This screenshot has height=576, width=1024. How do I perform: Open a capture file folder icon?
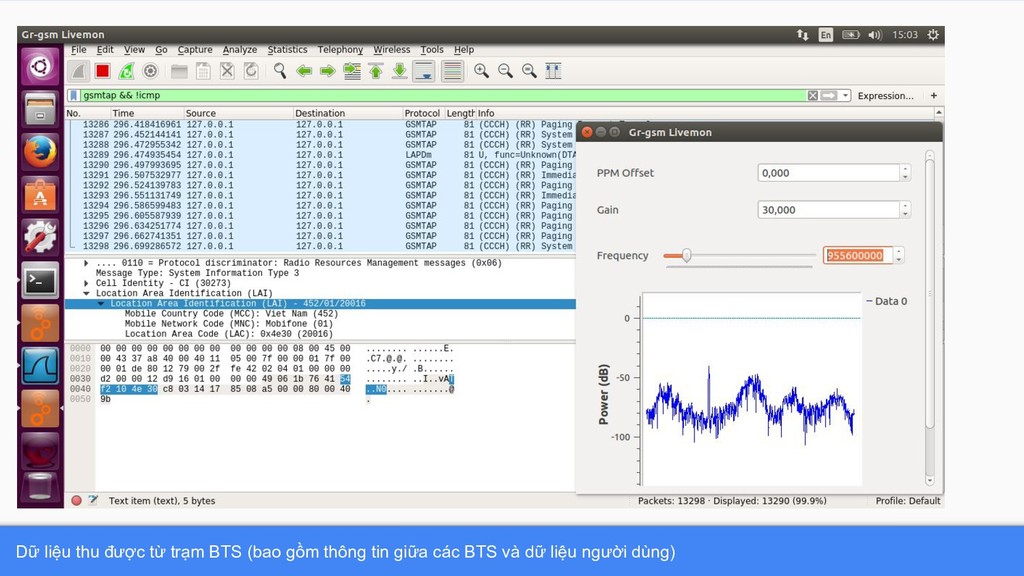point(179,71)
